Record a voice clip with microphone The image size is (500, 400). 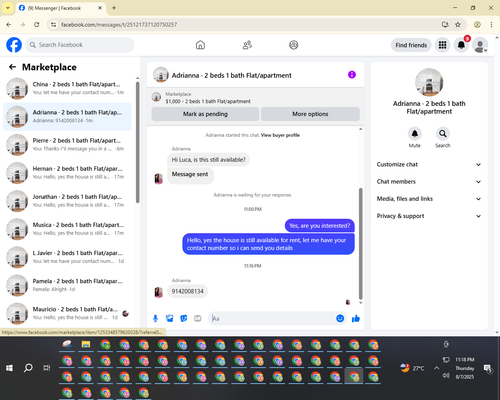tap(155, 319)
